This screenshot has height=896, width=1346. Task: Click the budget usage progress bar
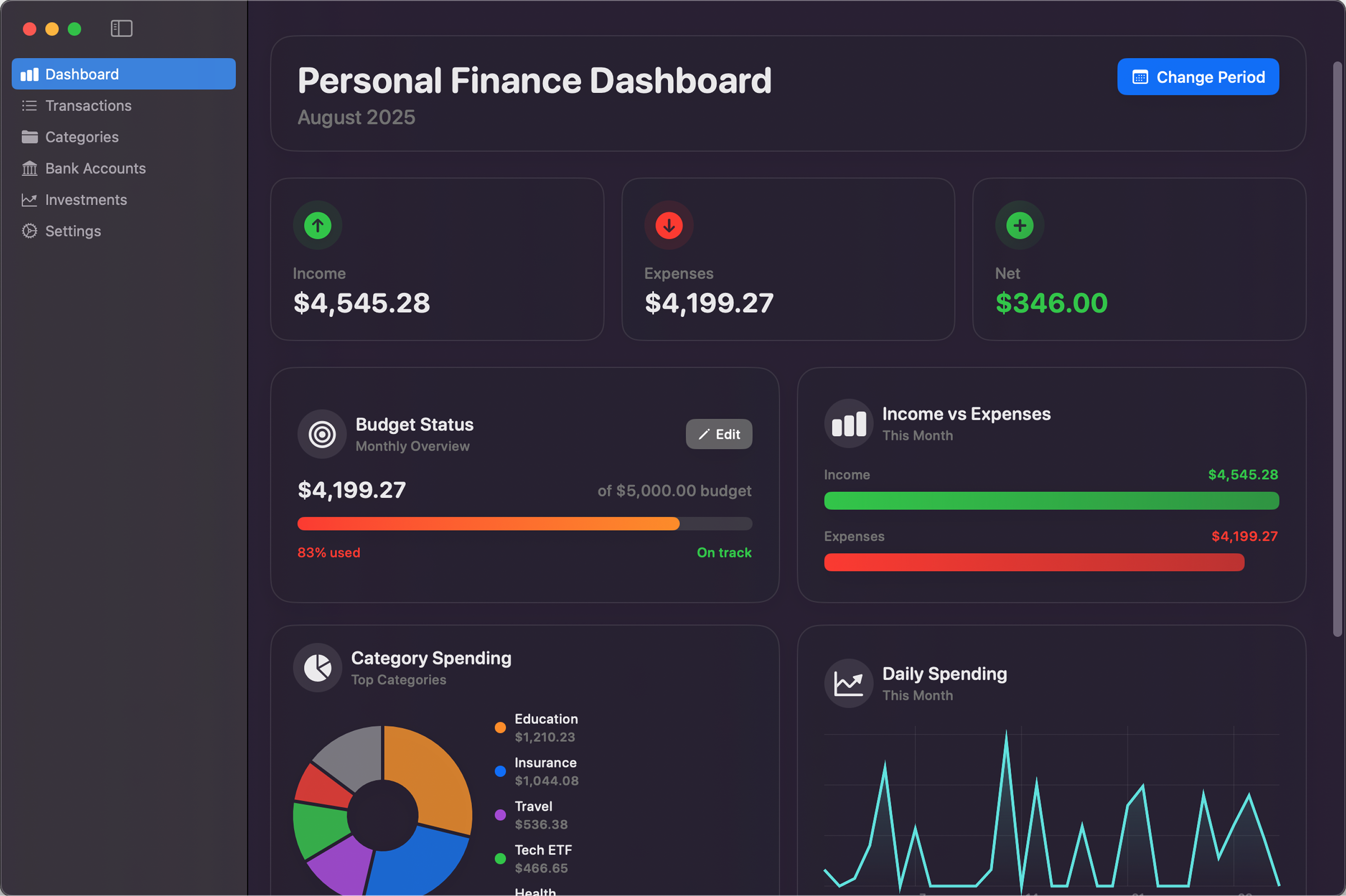click(x=524, y=523)
